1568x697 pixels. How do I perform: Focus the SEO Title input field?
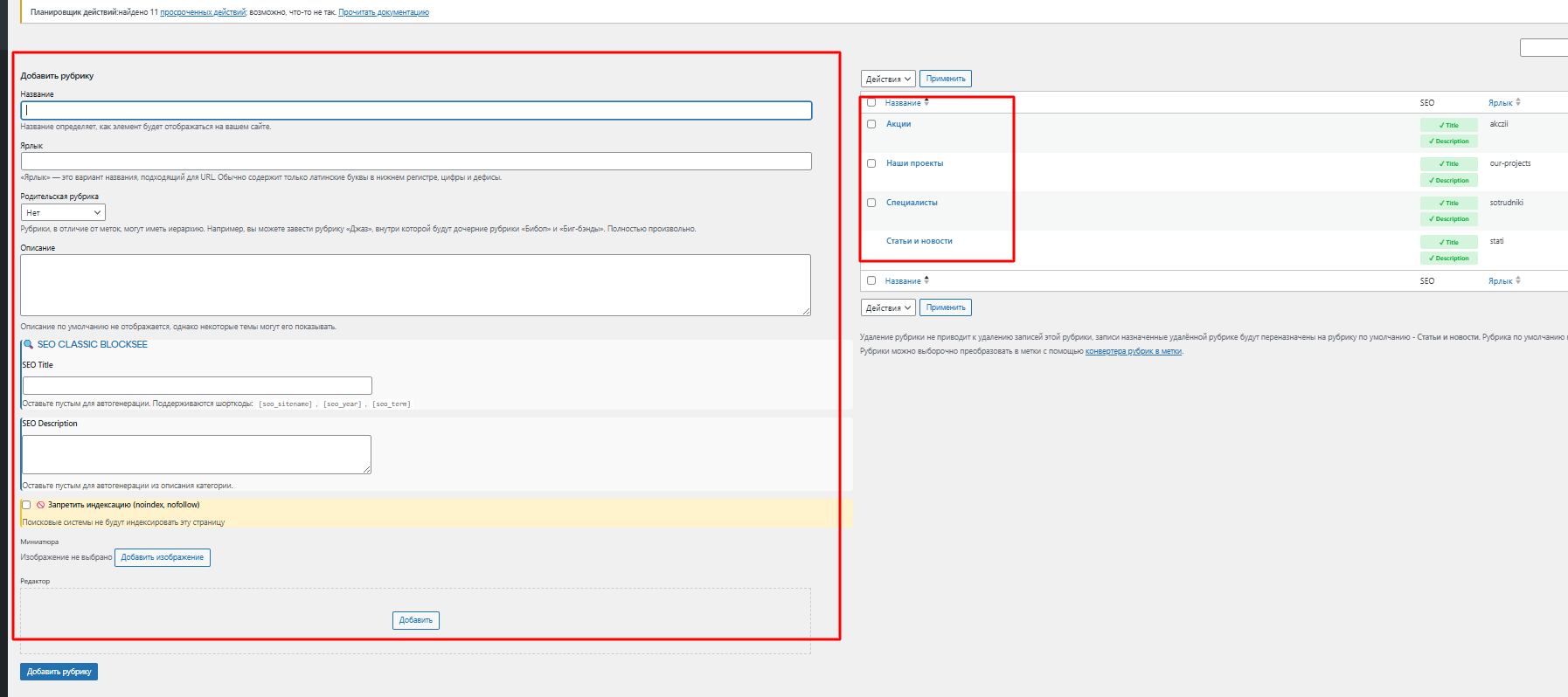coord(198,385)
